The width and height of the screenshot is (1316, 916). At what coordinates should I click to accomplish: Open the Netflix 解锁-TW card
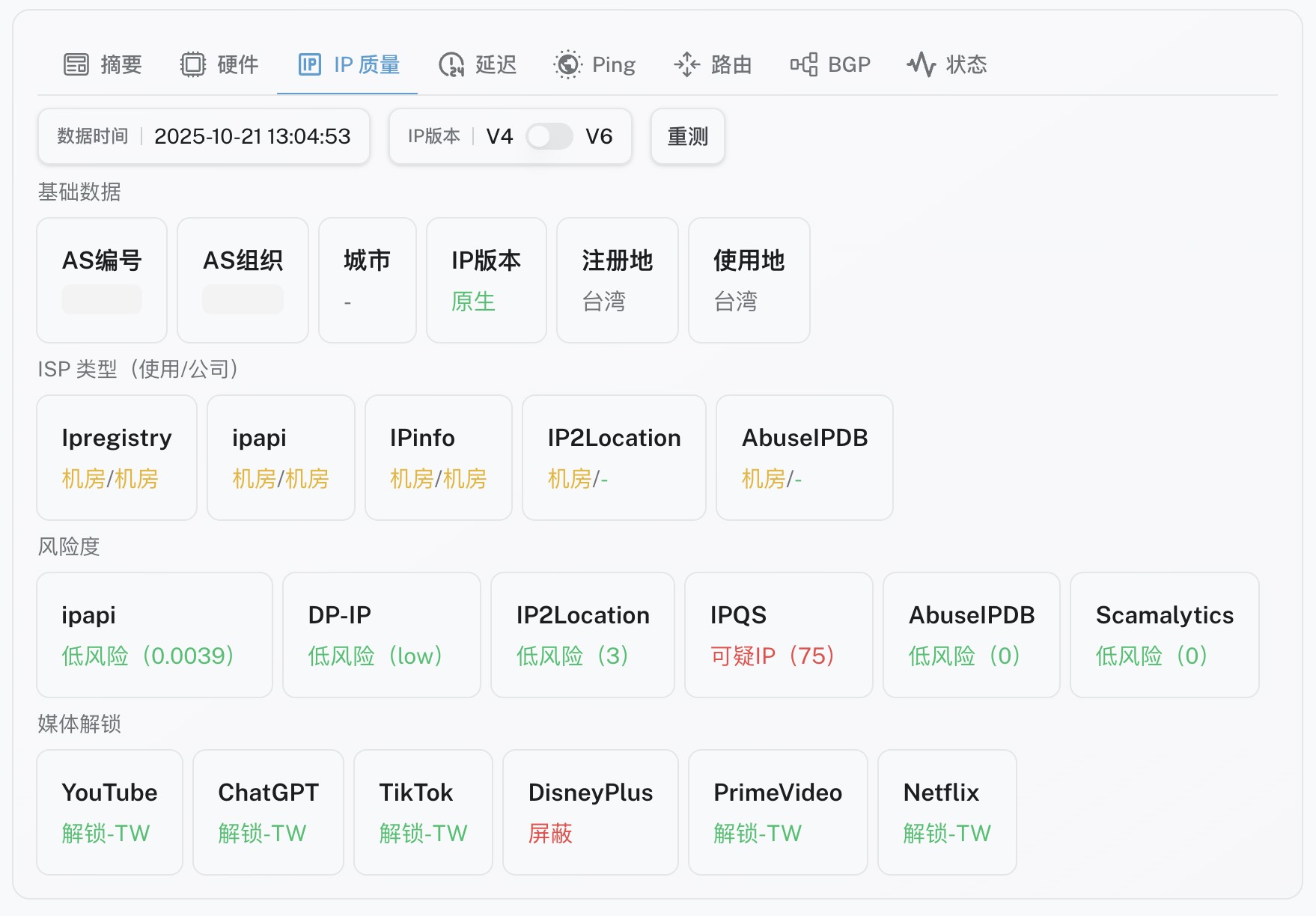point(946,812)
